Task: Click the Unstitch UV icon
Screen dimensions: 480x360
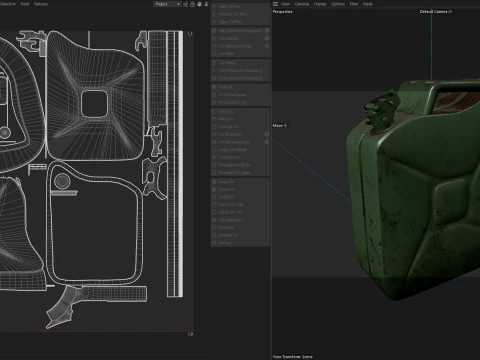Action: tap(214, 157)
